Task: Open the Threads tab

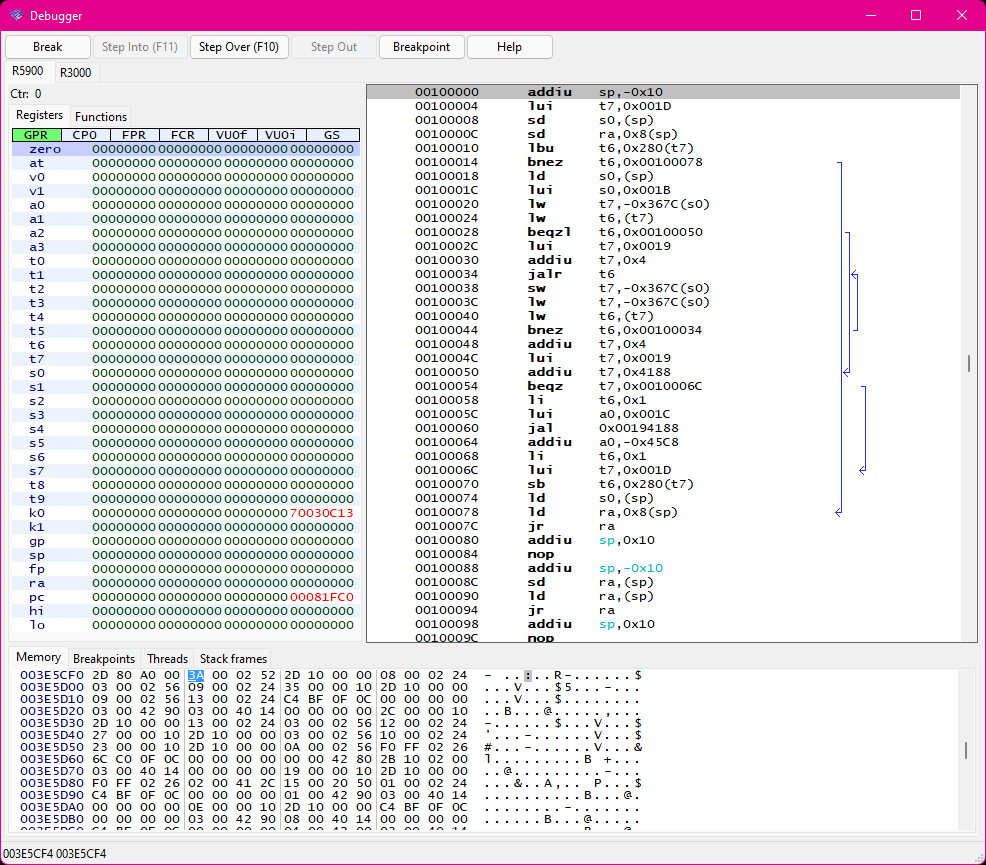Action: coord(167,658)
